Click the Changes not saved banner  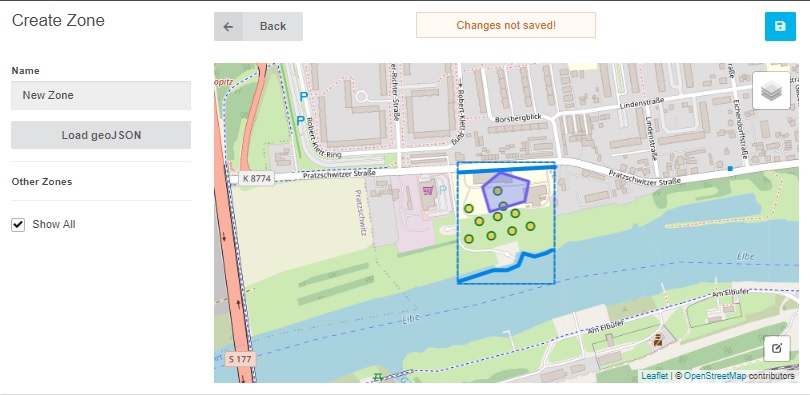click(506, 25)
